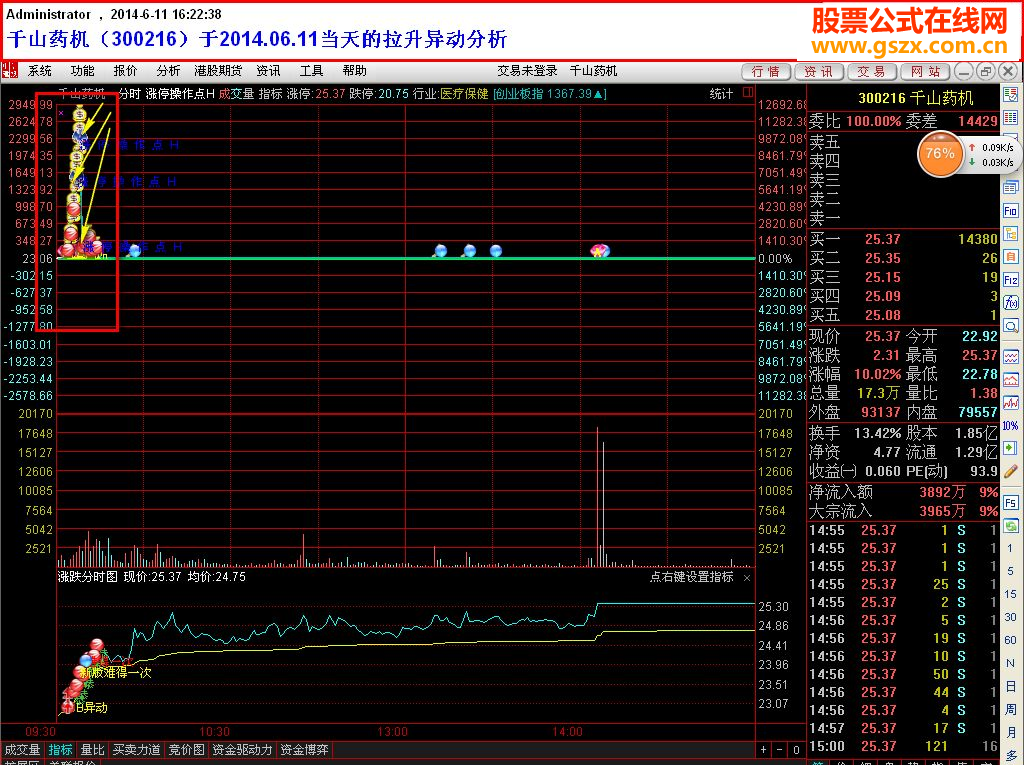
Task: Click the 行情 button in title bar
Action: (766, 71)
